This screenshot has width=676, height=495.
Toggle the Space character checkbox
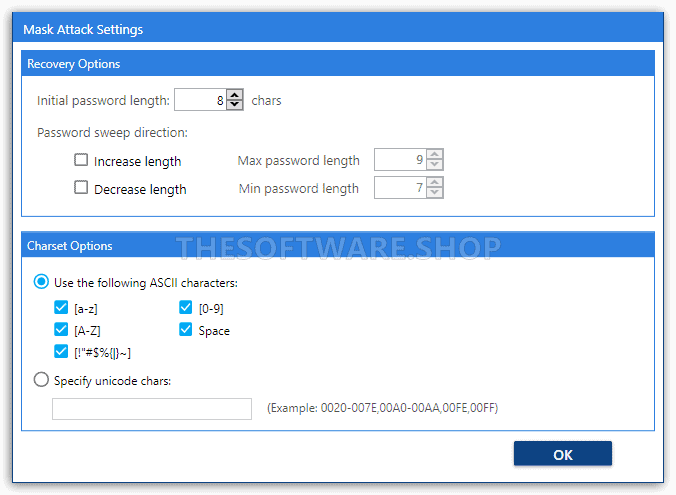click(186, 329)
